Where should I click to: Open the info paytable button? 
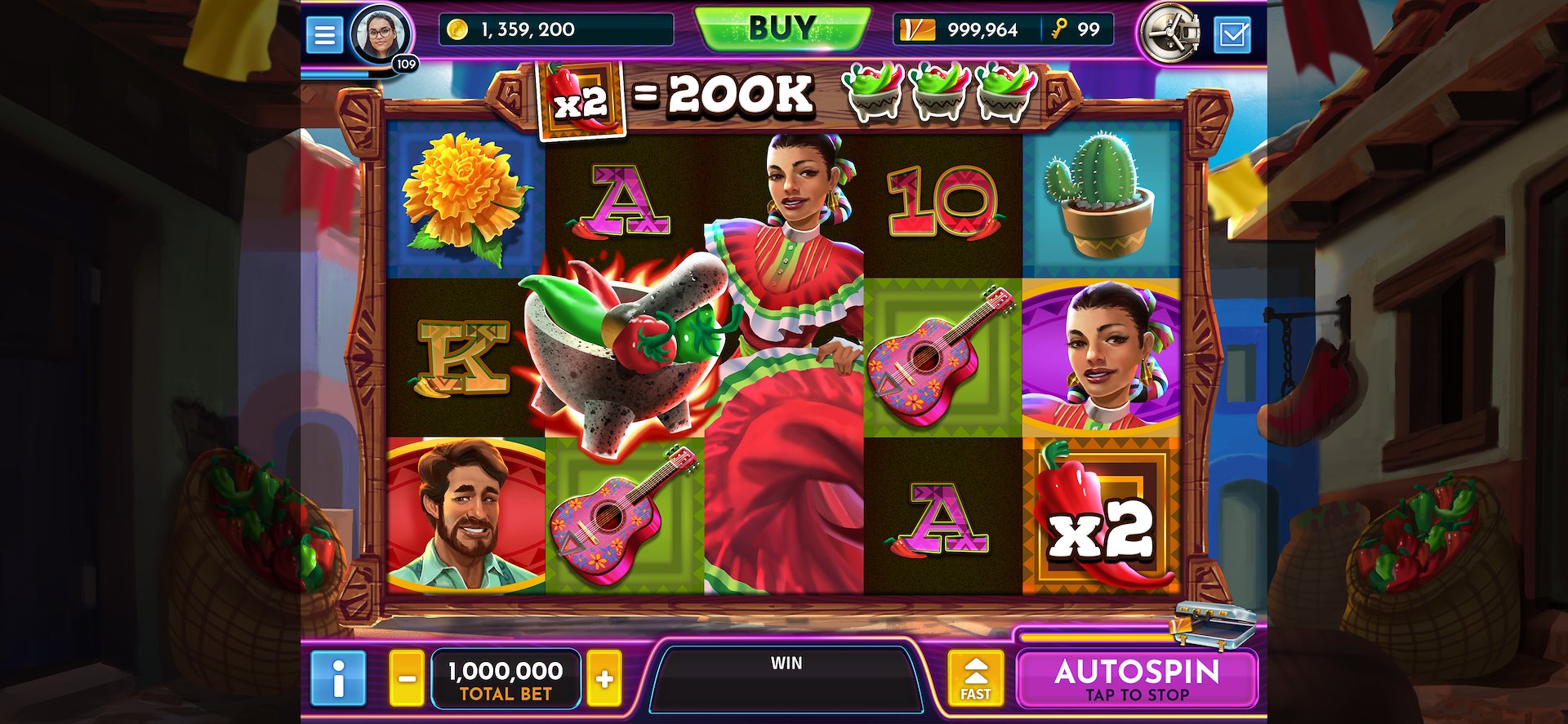click(337, 678)
